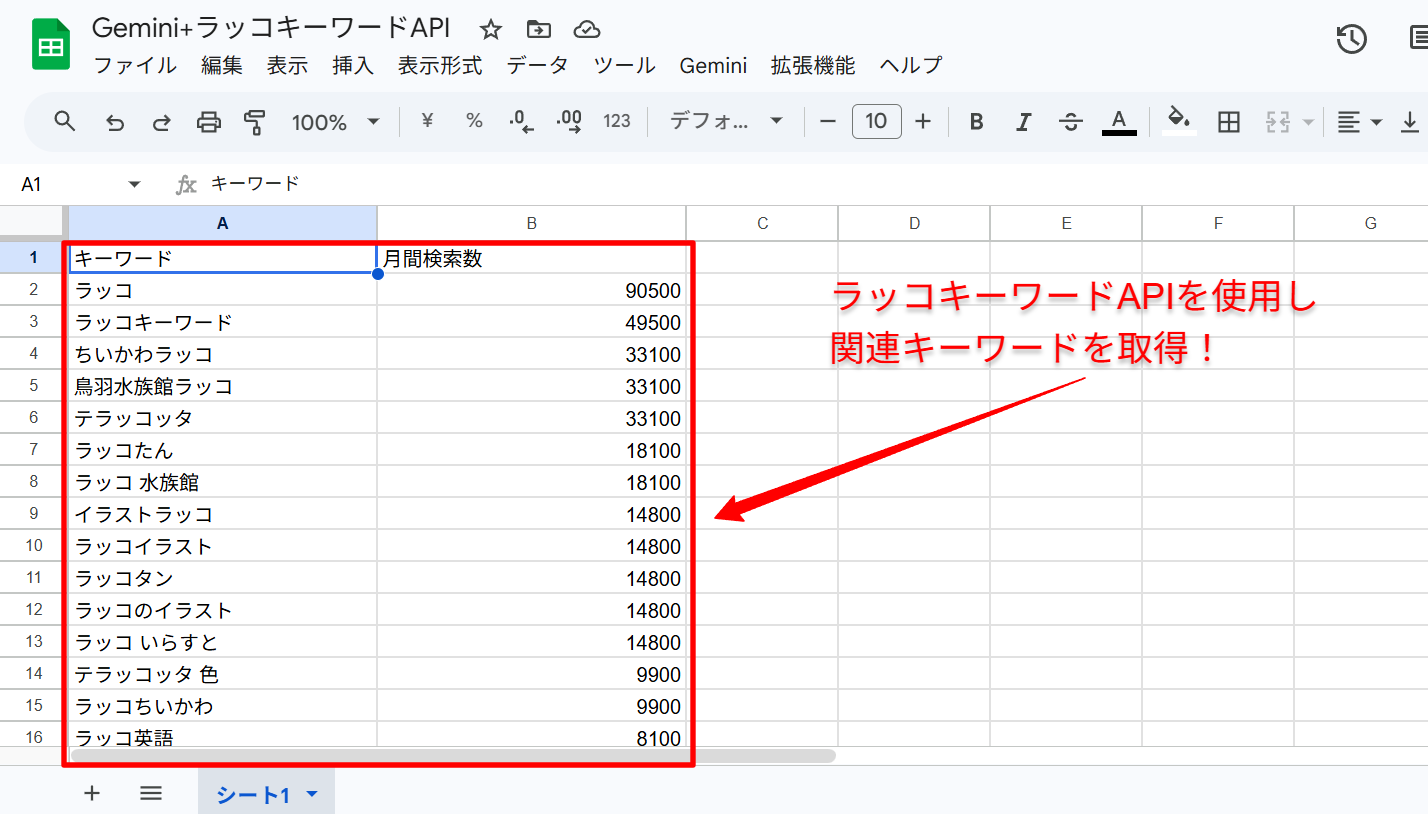
Task: Click the formula bar content
Action: (x=255, y=184)
